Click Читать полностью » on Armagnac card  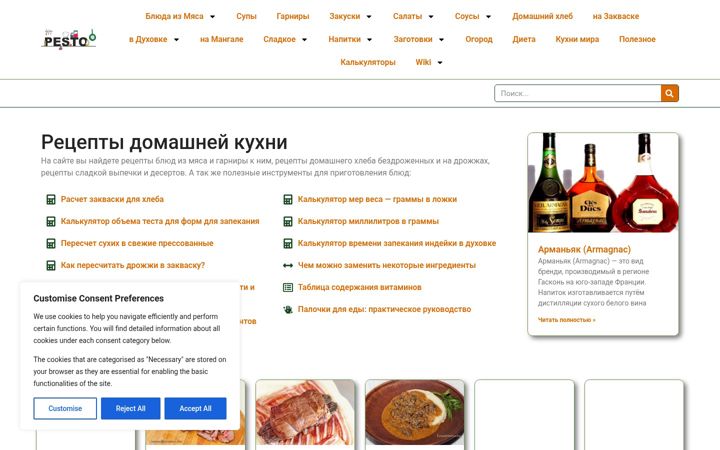pos(566,320)
